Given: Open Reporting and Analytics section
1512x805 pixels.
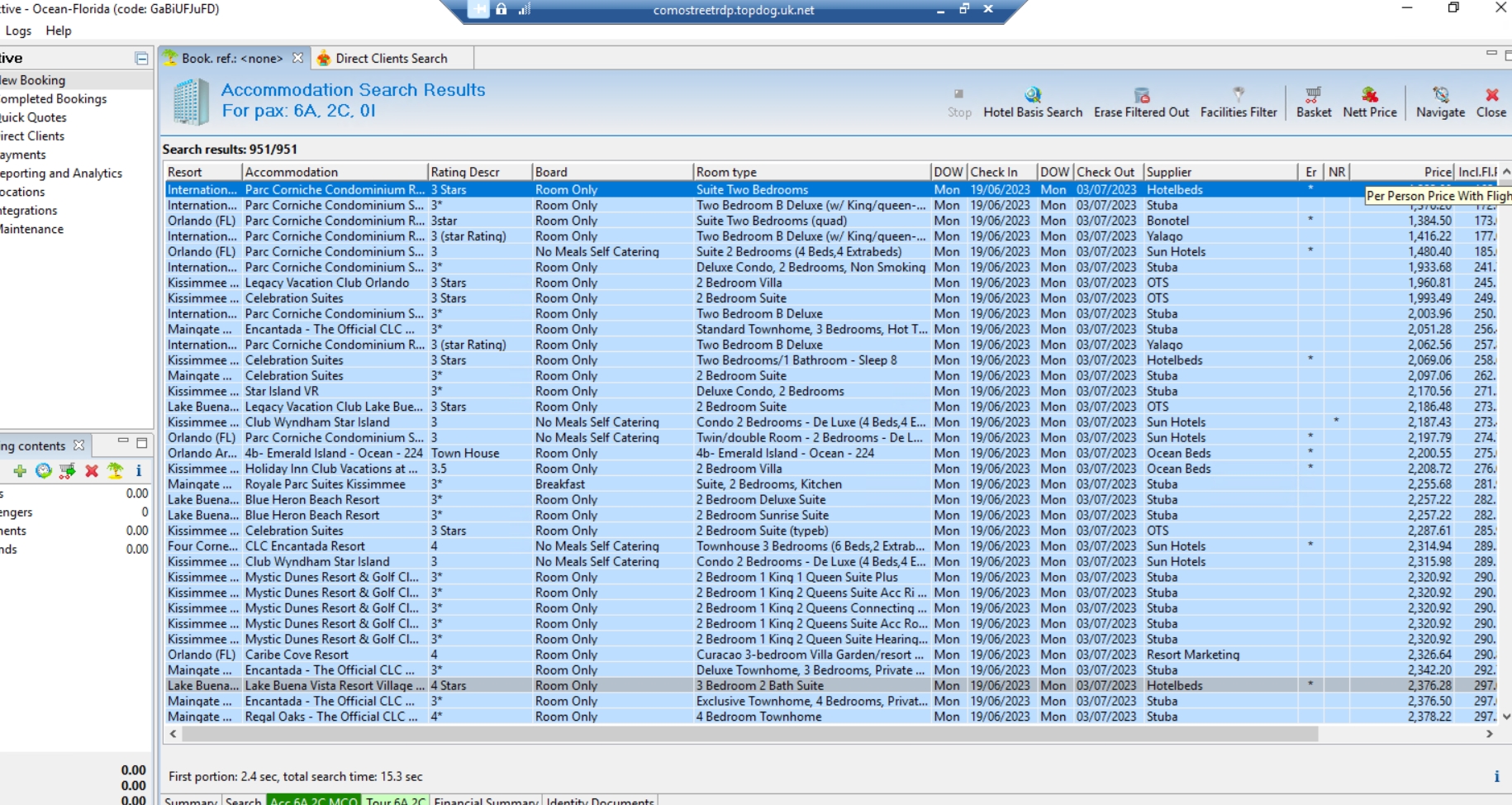Looking at the screenshot, I should (x=61, y=173).
